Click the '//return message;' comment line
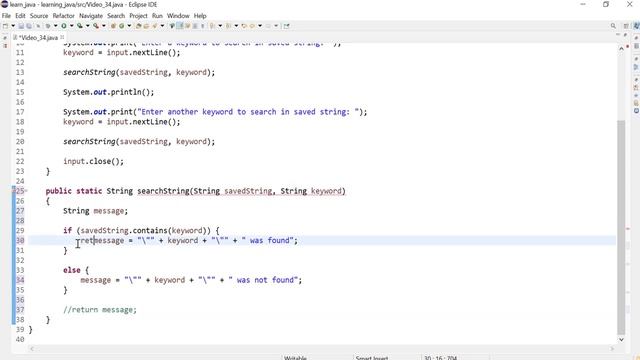The width and height of the screenshot is (640, 360). click(100, 309)
